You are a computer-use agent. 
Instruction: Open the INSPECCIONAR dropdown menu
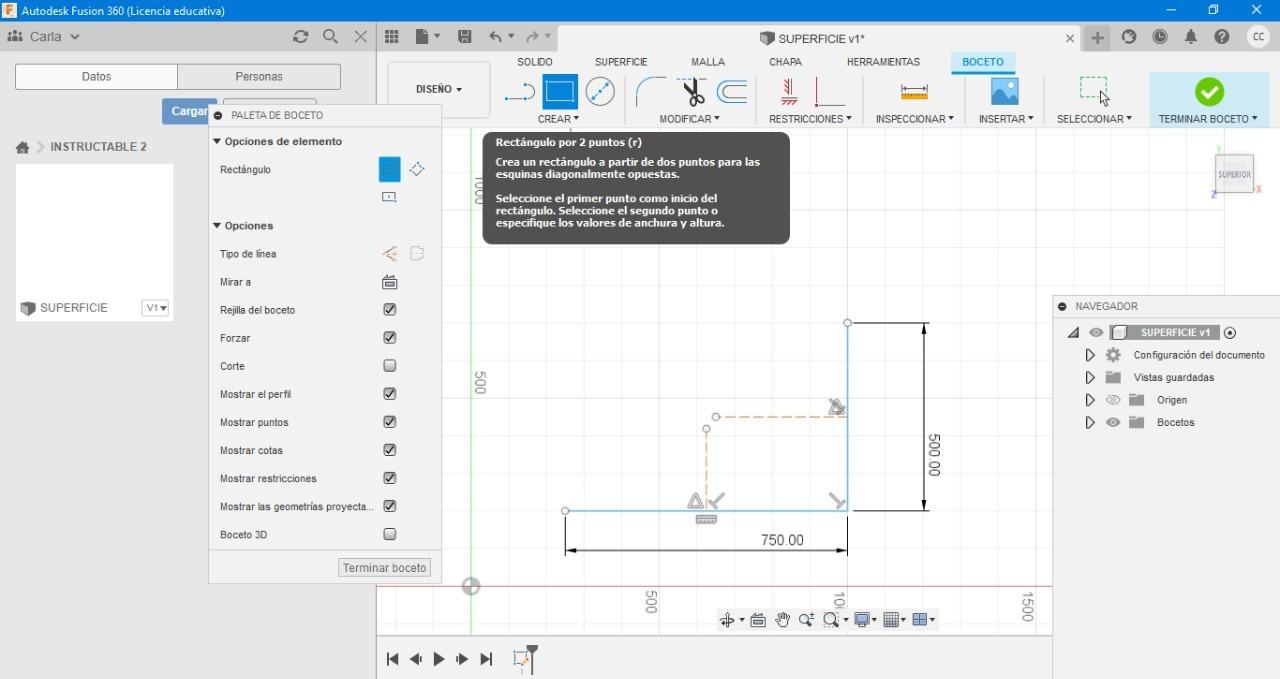[914, 119]
